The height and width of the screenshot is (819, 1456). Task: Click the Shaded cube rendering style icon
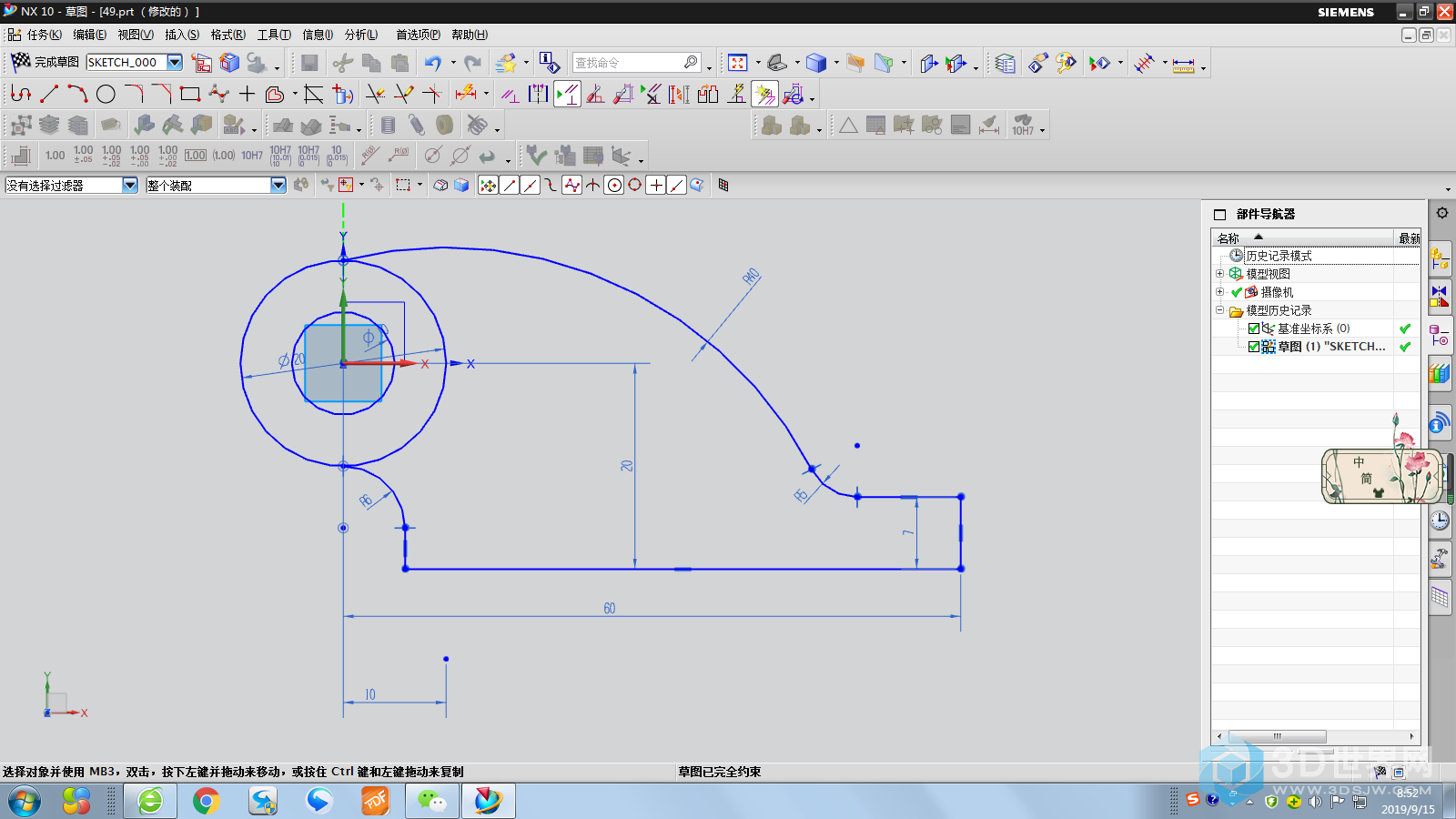tap(816, 63)
